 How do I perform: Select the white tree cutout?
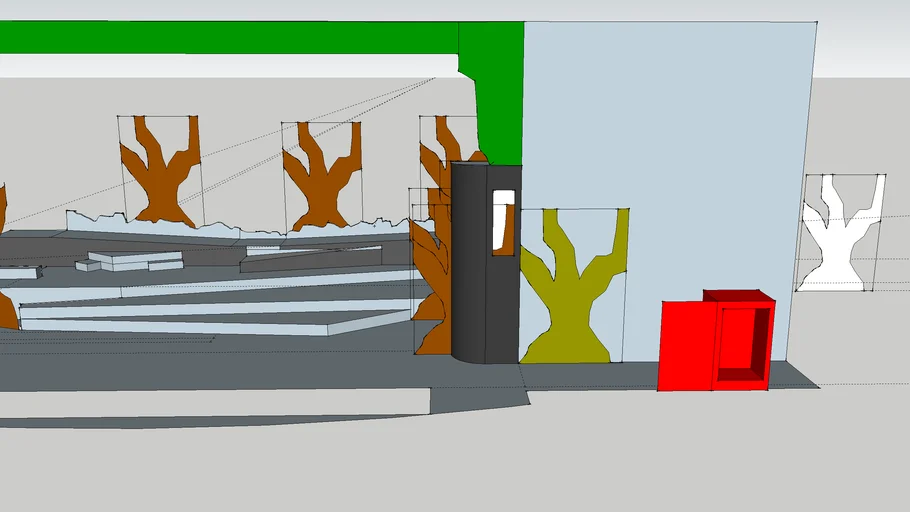click(840, 232)
